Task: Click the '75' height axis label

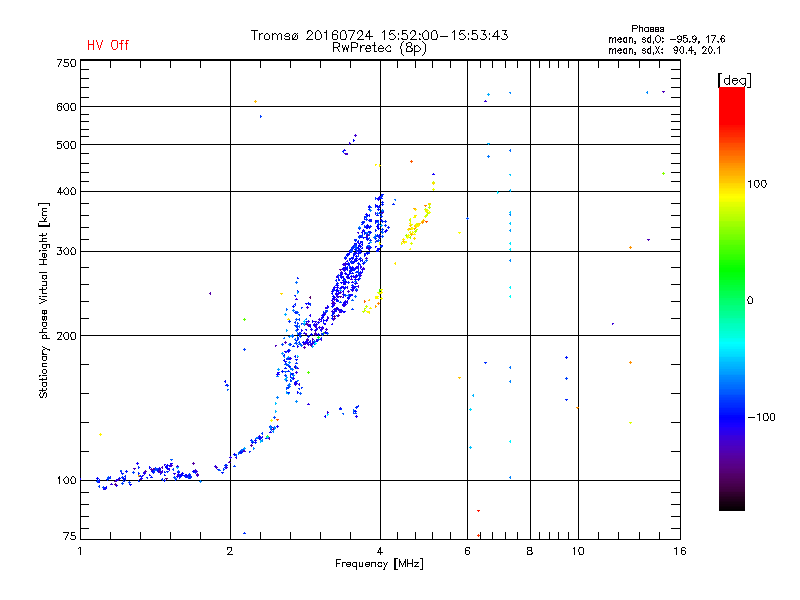Action: point(69,536)
